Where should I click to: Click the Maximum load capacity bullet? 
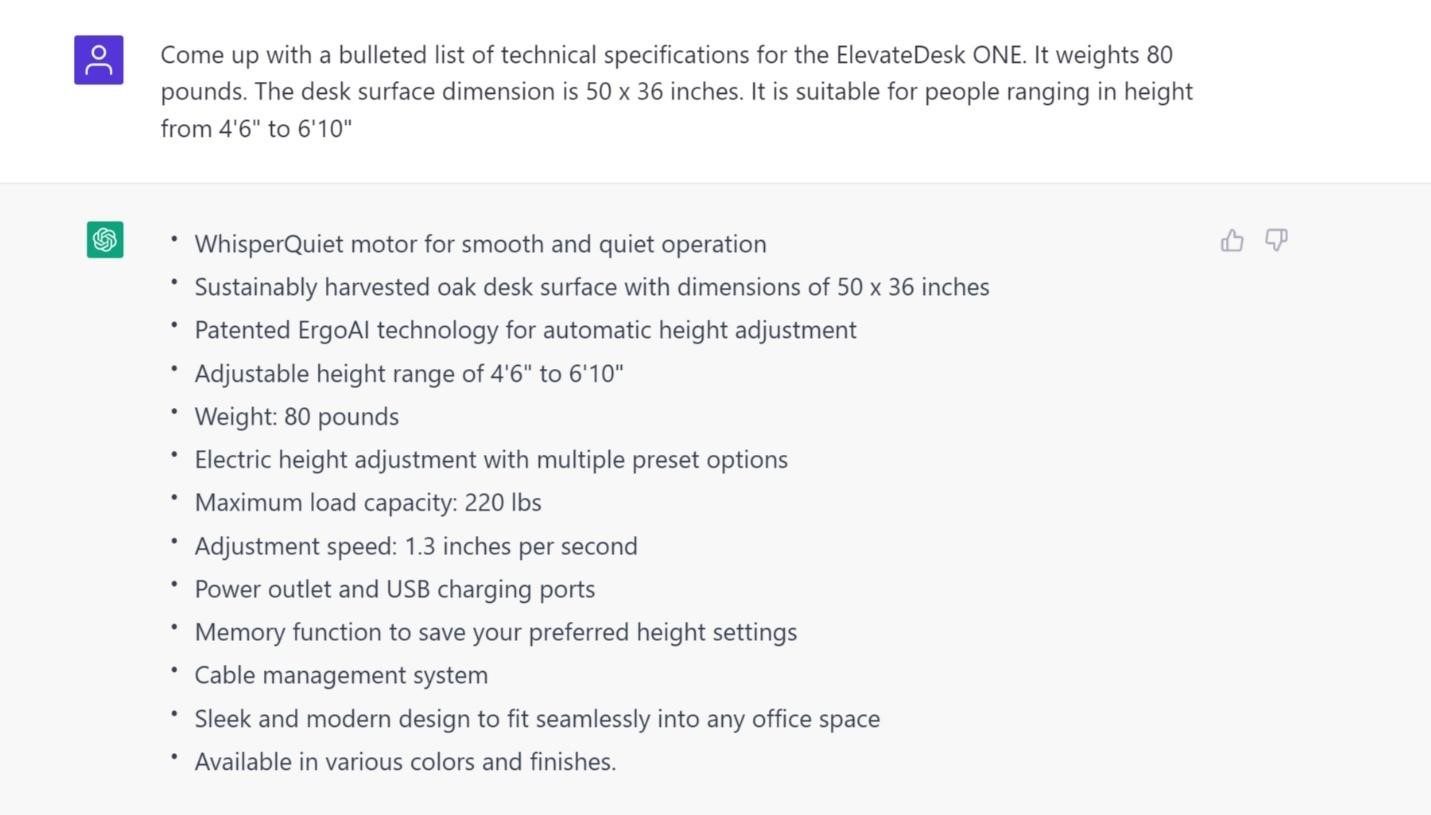point(368,503)
